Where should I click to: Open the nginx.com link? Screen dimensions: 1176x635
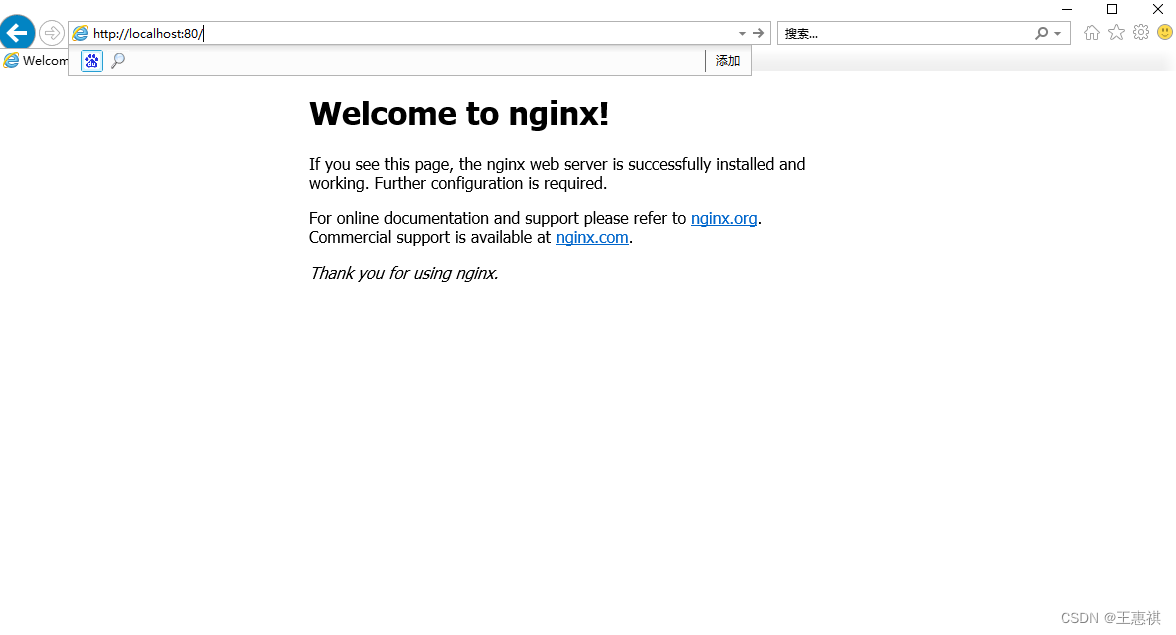592,237
